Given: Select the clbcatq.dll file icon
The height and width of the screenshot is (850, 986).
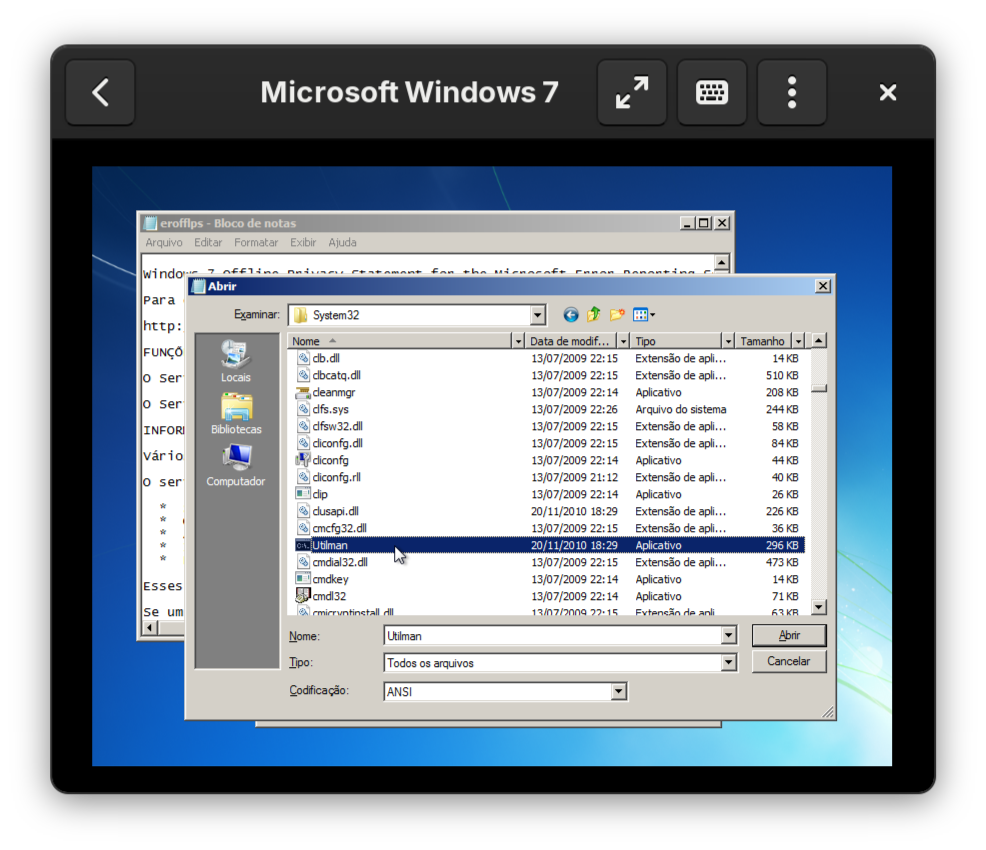Looking at the screenshot, I should tap(303, 375).
